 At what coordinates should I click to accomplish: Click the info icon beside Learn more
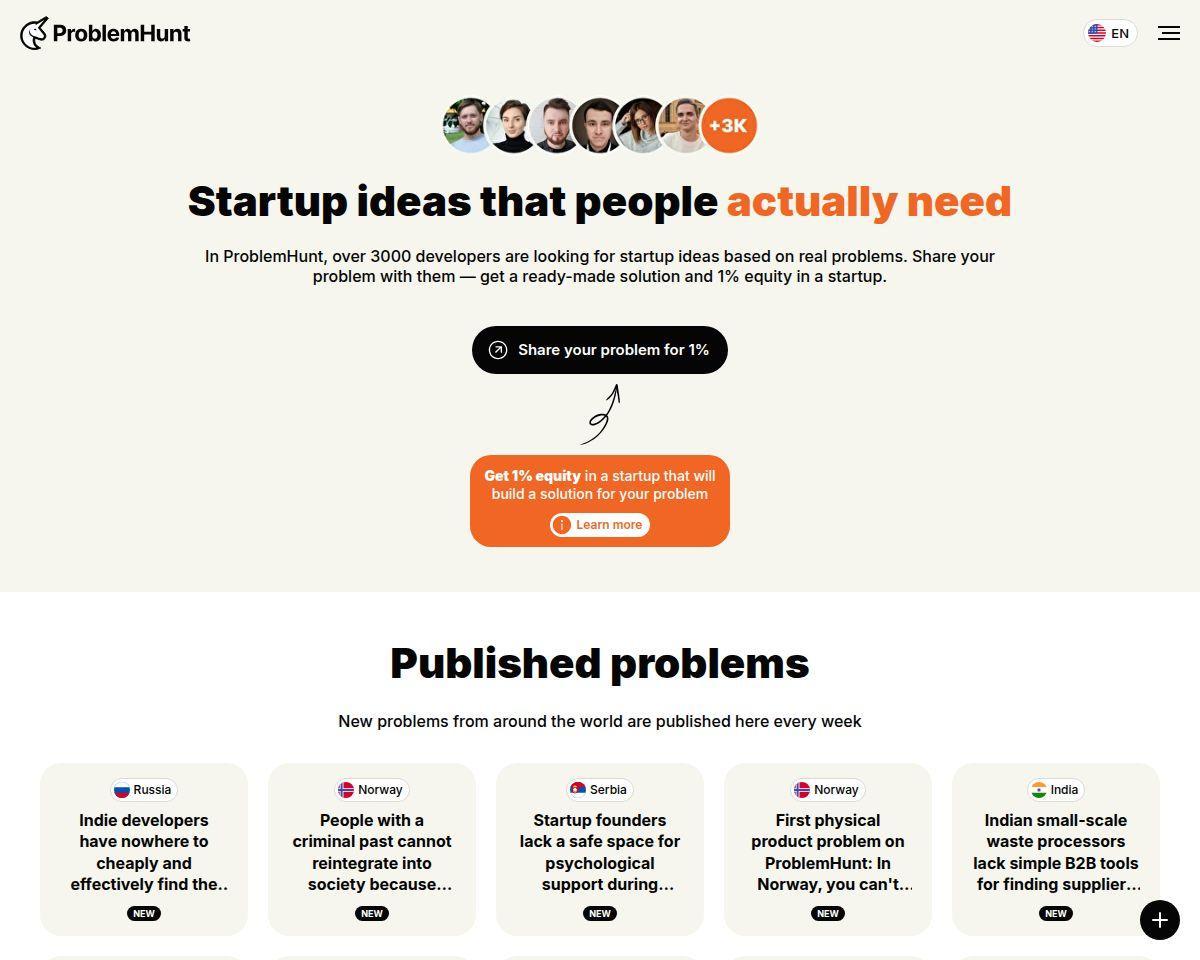click(562, 525)
